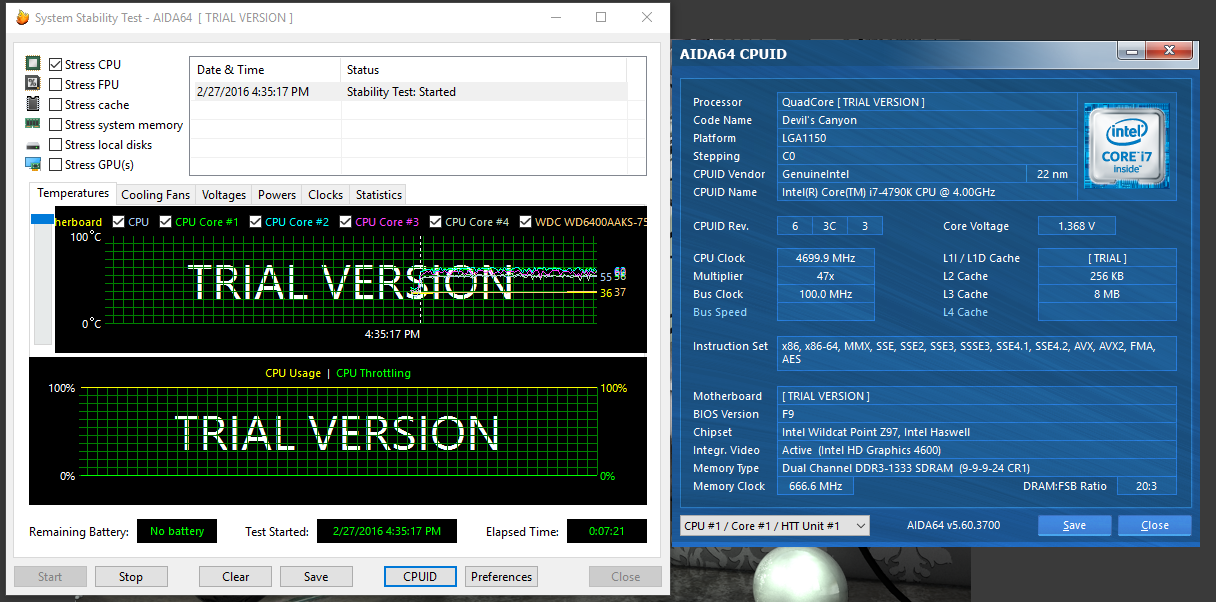Click the FPU percent chip icon

(33, 84)
